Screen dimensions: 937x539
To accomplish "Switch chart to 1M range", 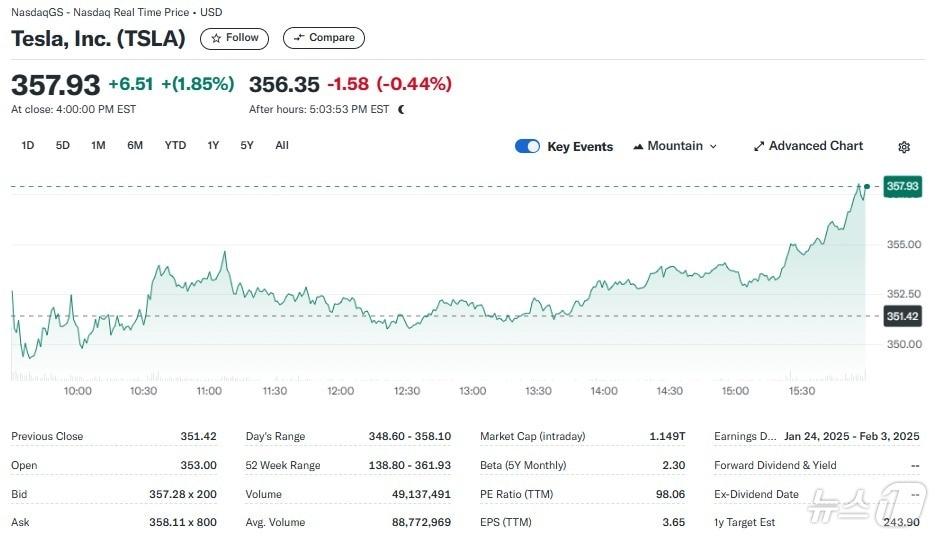I will click(98, 145).
